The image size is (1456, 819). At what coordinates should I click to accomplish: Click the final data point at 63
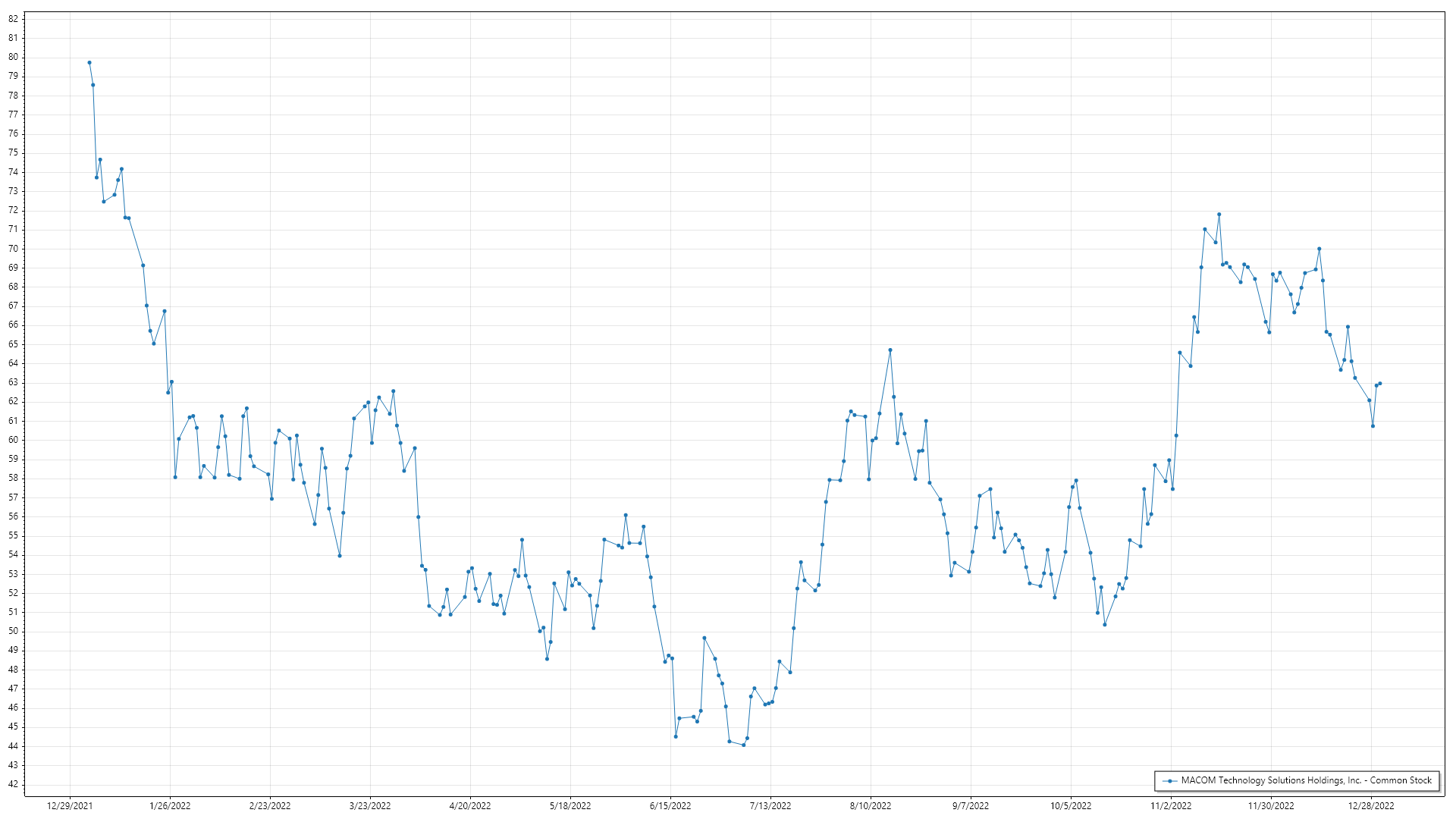click(1380, 384)
